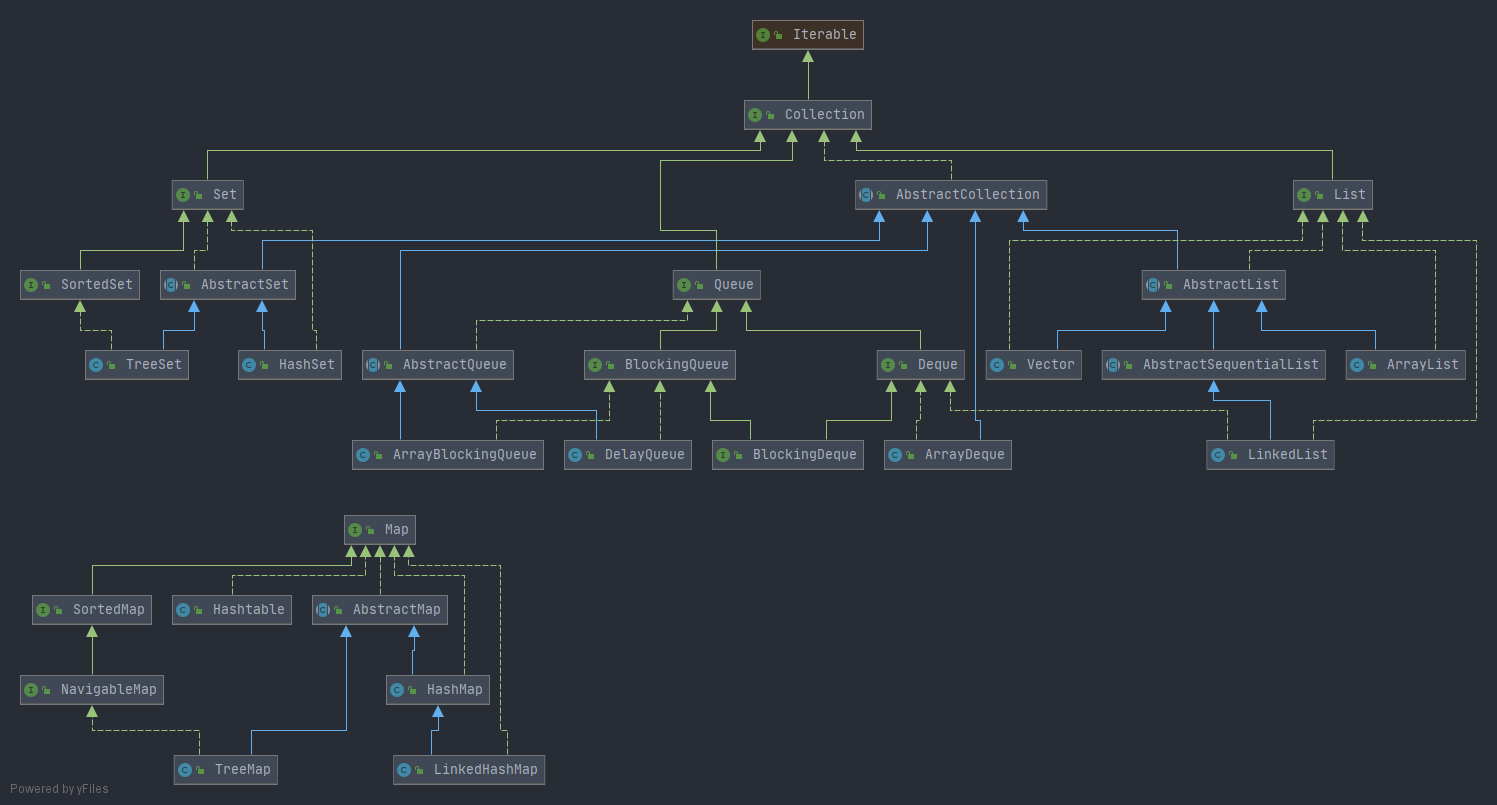Image resolution: width=1497 pixels, height=805 pixels.
Task: Click the interface icon on List node
Action: point(1304,195)
